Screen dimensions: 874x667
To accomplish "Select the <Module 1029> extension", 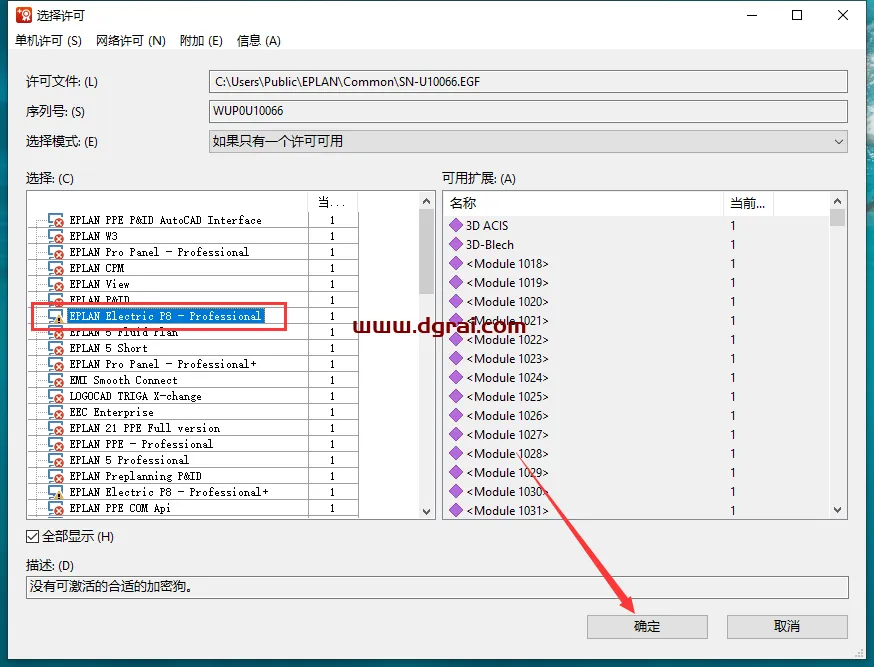I will [x=507, y=473].
